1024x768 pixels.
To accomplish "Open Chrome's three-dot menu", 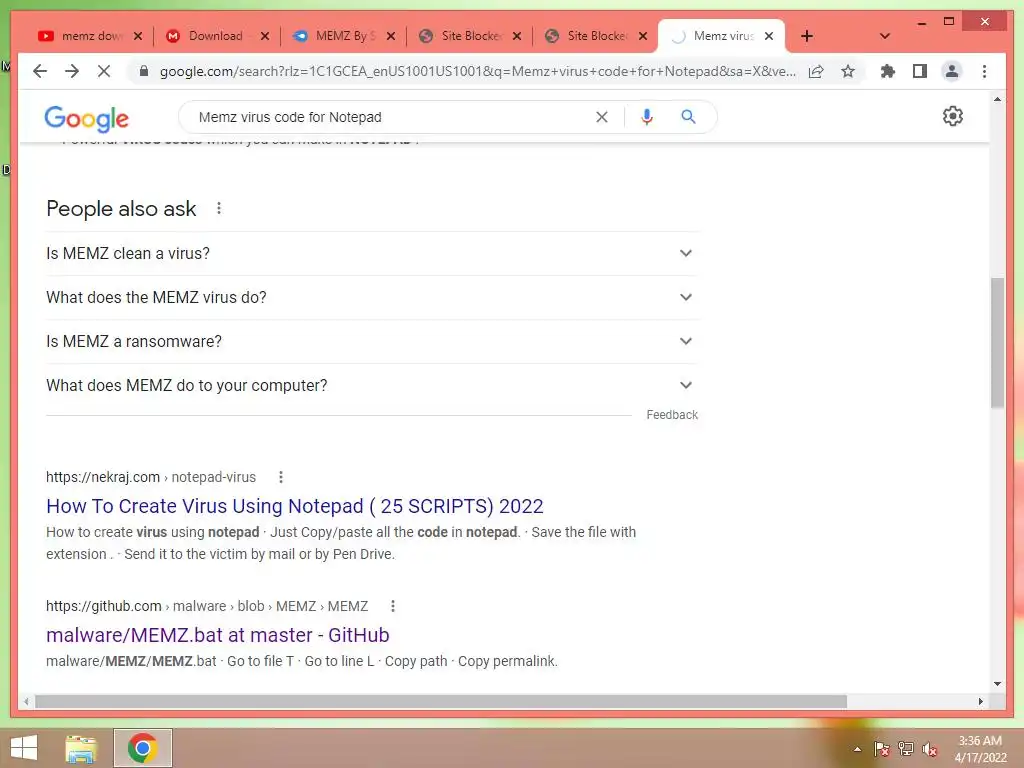I will (x=984, y=71).
